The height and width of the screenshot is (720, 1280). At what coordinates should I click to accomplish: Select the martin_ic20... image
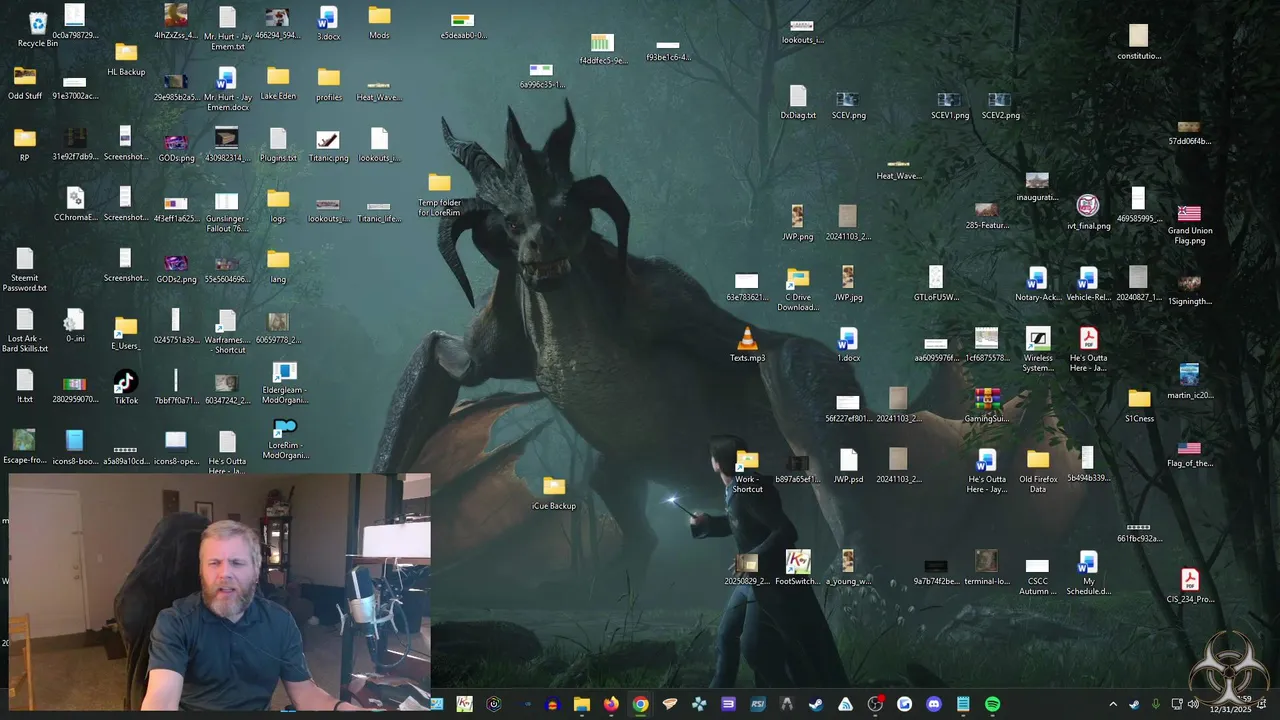point(1190,381)
